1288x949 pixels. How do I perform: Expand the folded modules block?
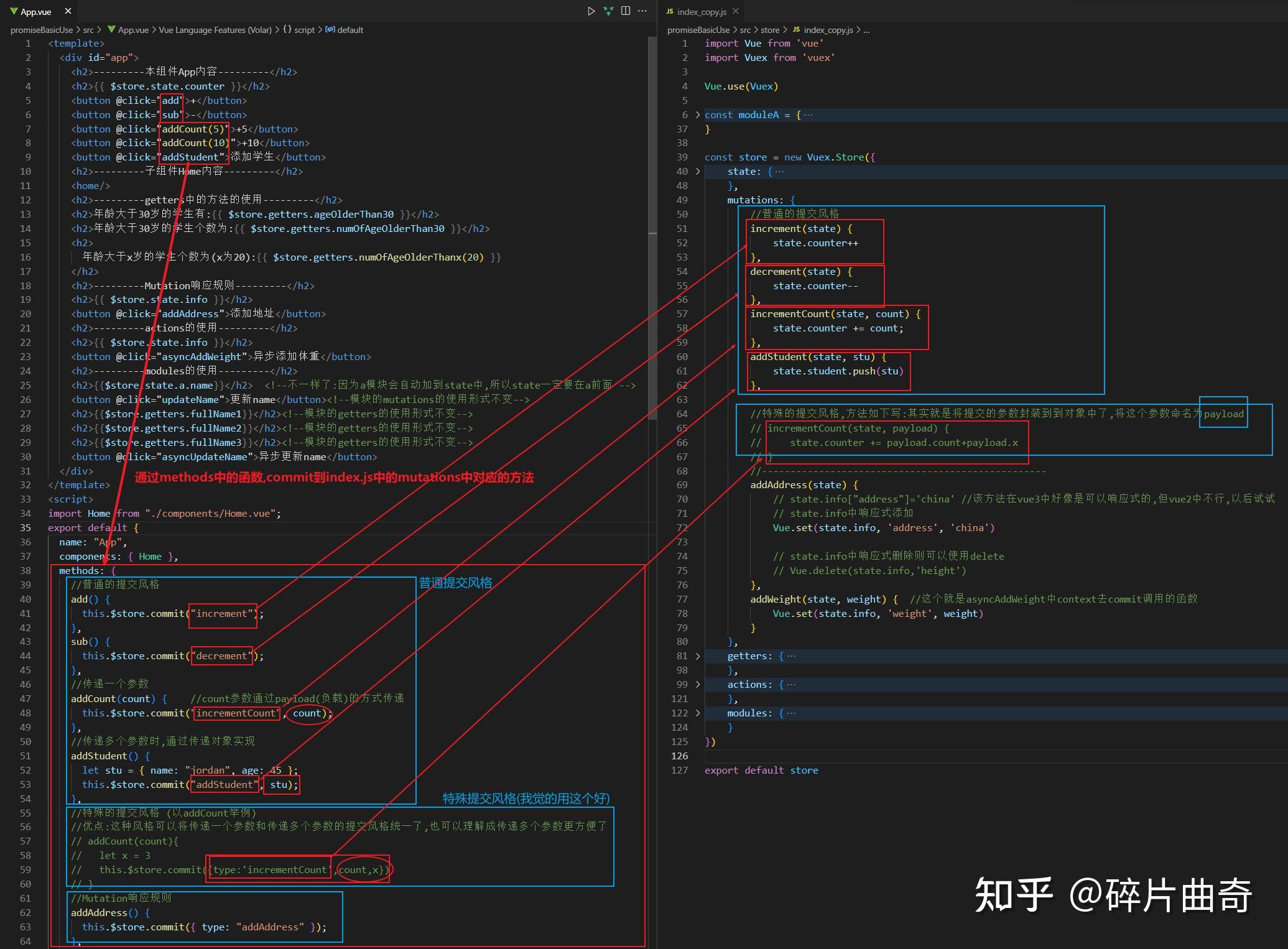click(x=697, y=713)
